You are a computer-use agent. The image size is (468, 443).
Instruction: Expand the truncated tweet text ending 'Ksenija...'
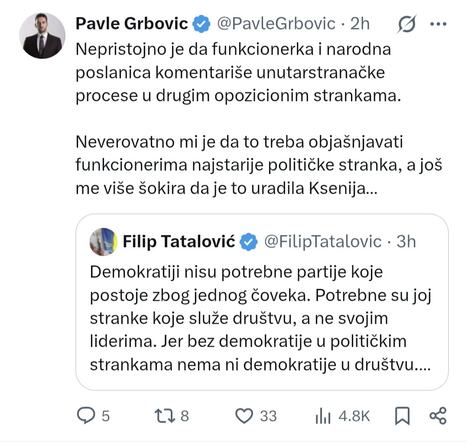click(259, 119)
